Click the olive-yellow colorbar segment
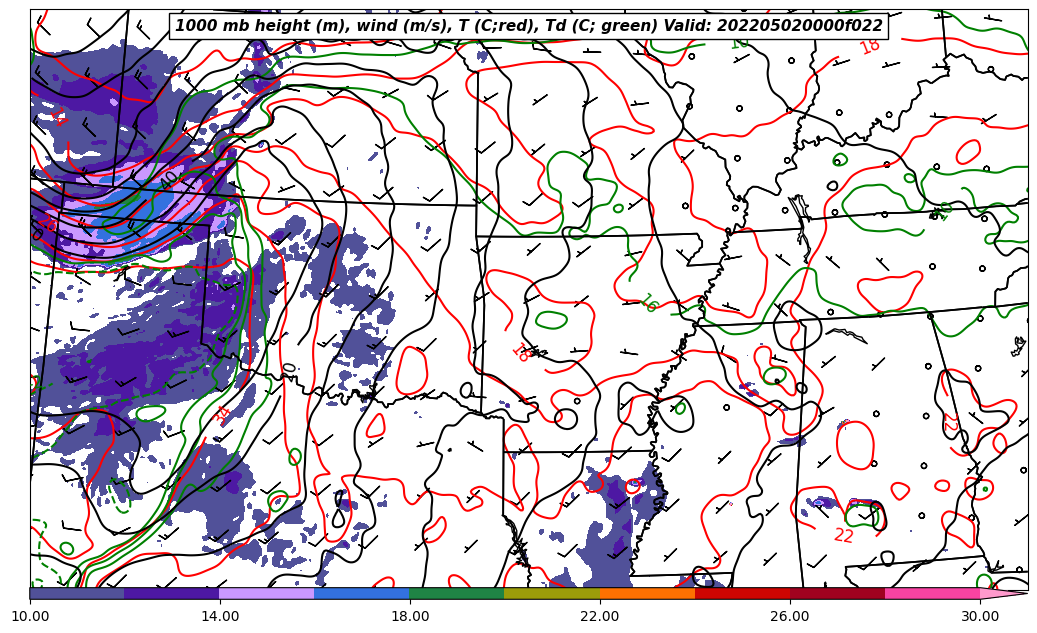The height and width of the screenshot is (633, 1037). [551, 593]
